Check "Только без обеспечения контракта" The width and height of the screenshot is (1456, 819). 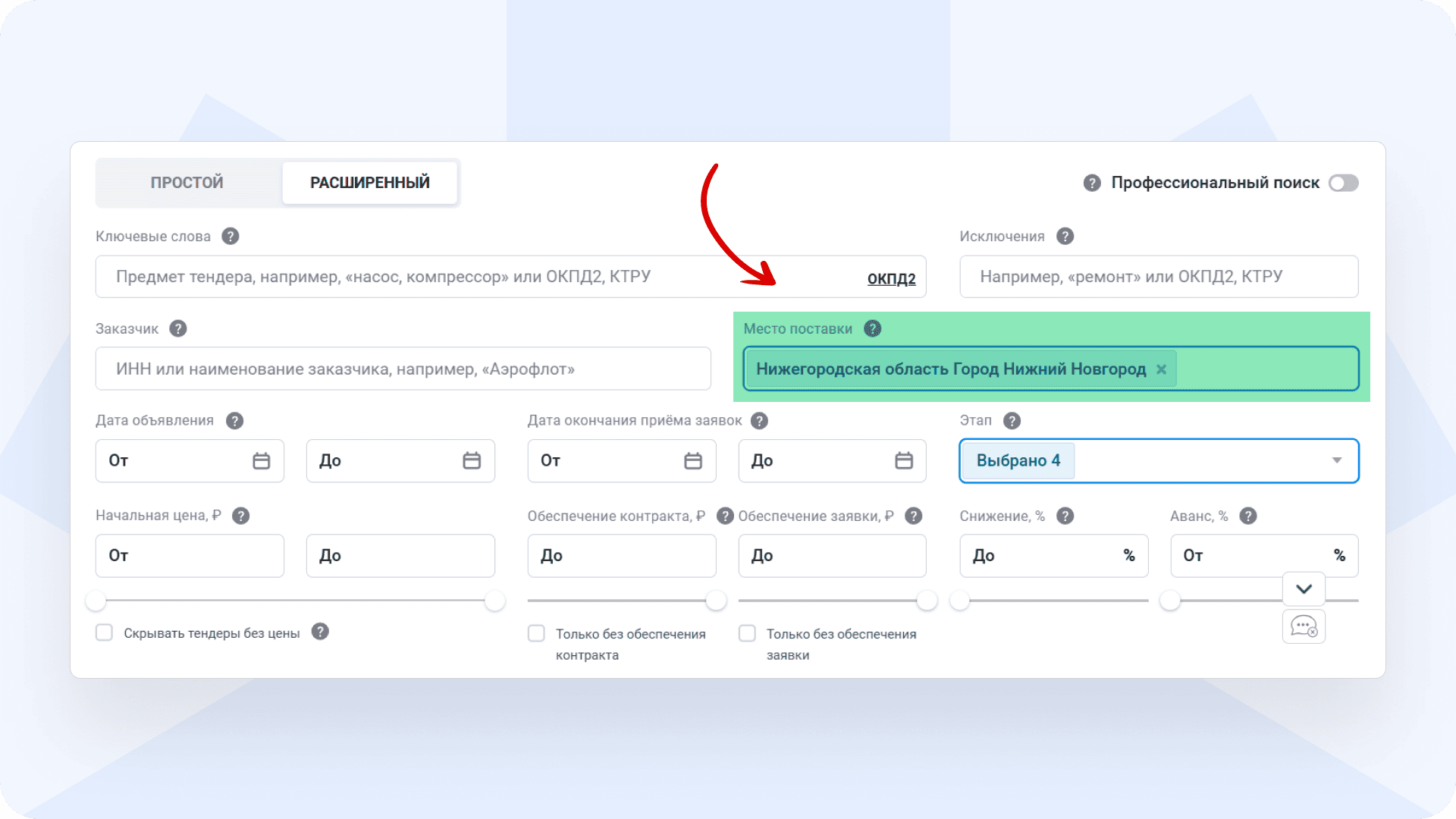coord(536,632)
